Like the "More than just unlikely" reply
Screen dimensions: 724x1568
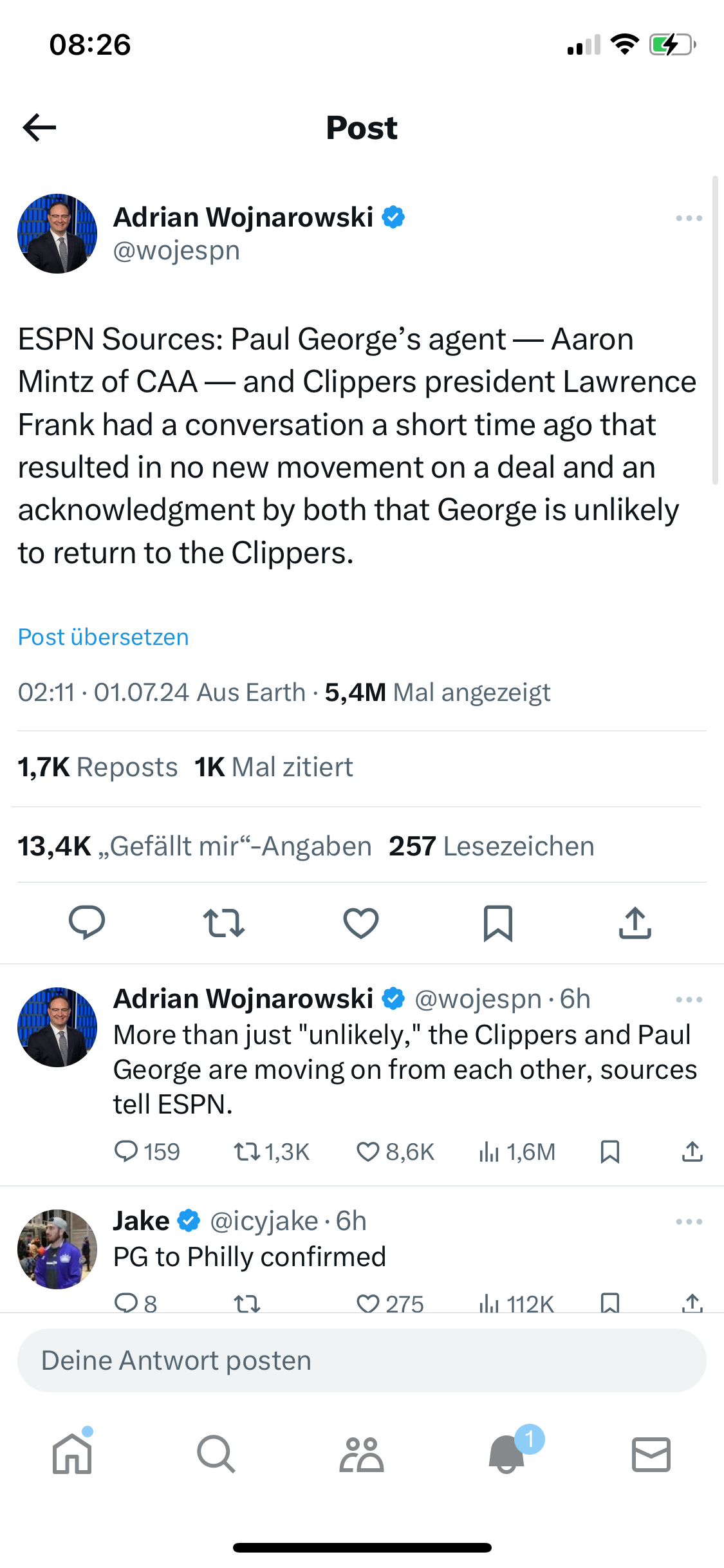coord(369,1152)
